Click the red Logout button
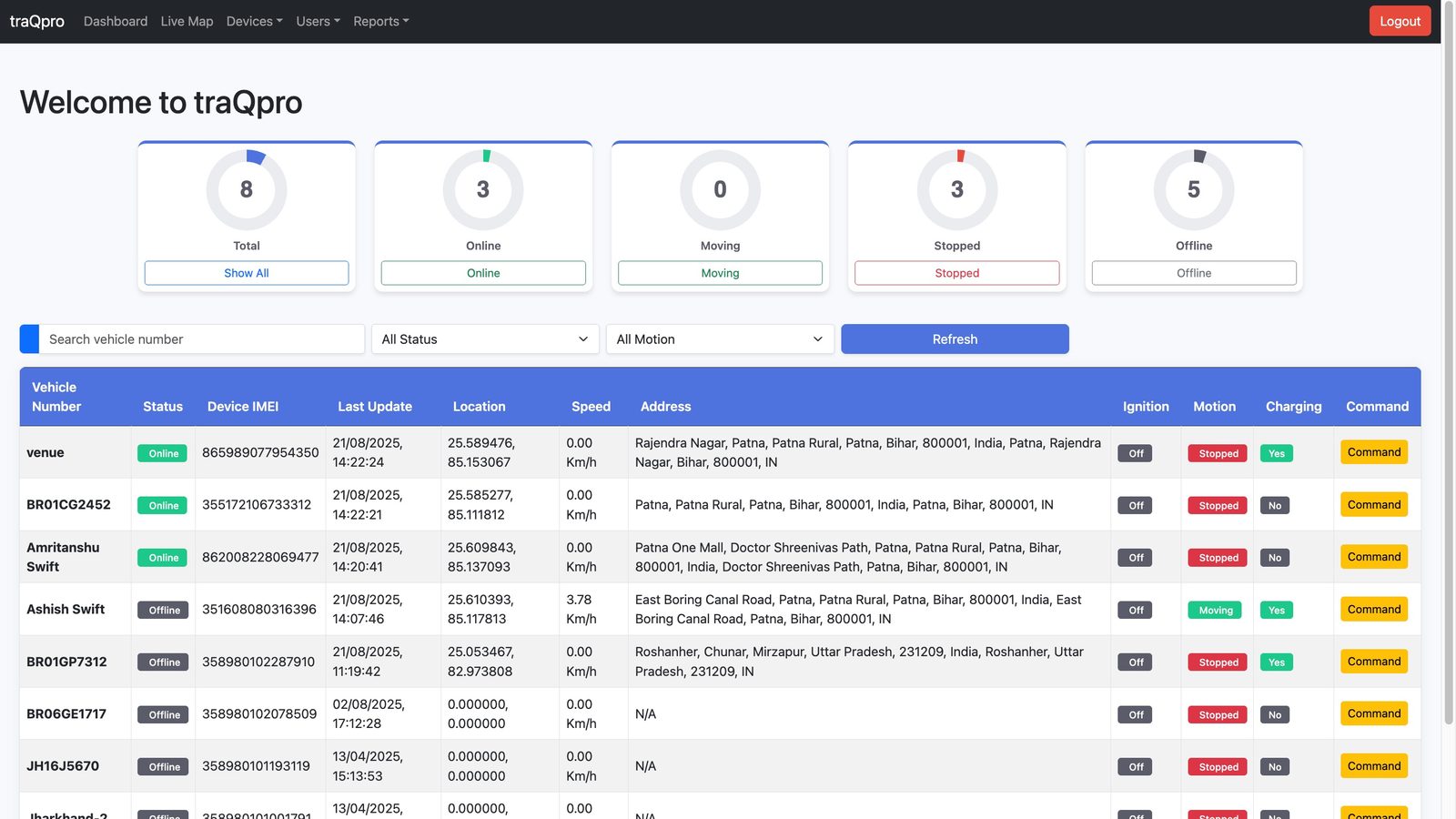The height and width of the screenshot is (819, 1456). tap(1400, 21)
